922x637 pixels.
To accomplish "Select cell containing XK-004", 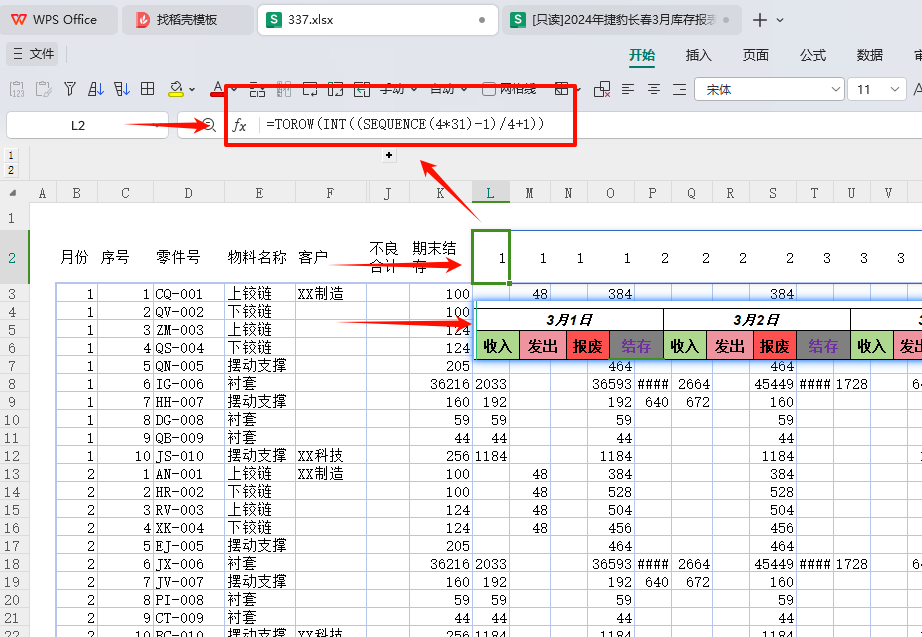I will [188, 528].
